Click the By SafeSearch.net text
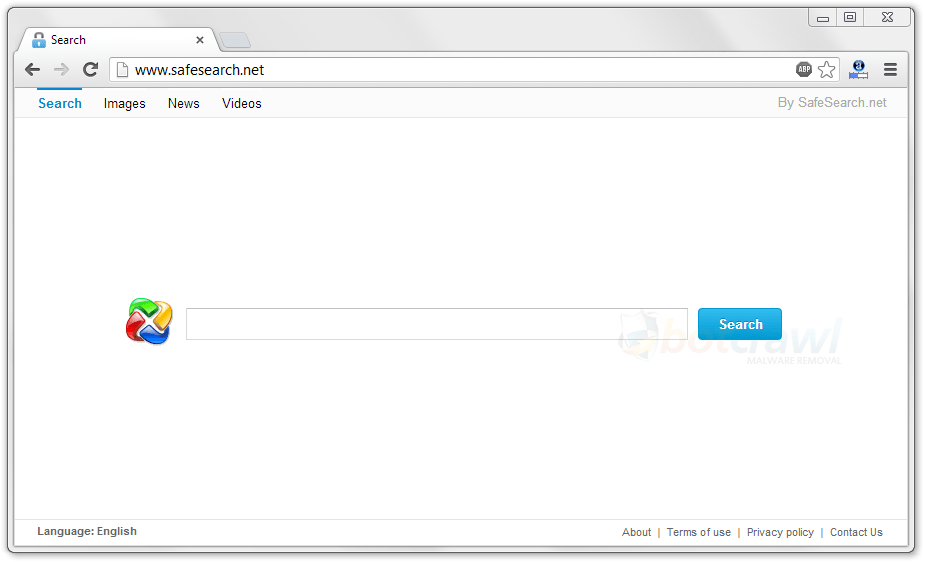 (832, 103)
